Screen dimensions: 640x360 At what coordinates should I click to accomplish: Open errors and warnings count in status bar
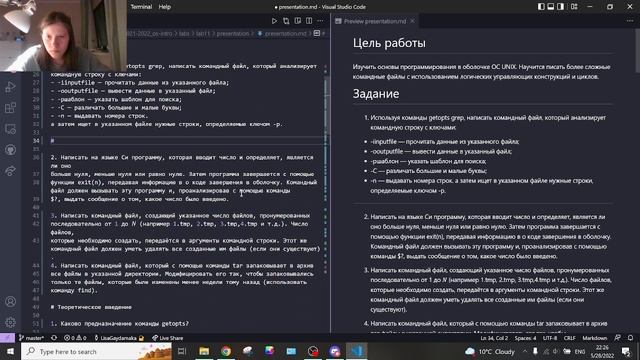click(x=75, y=338)
